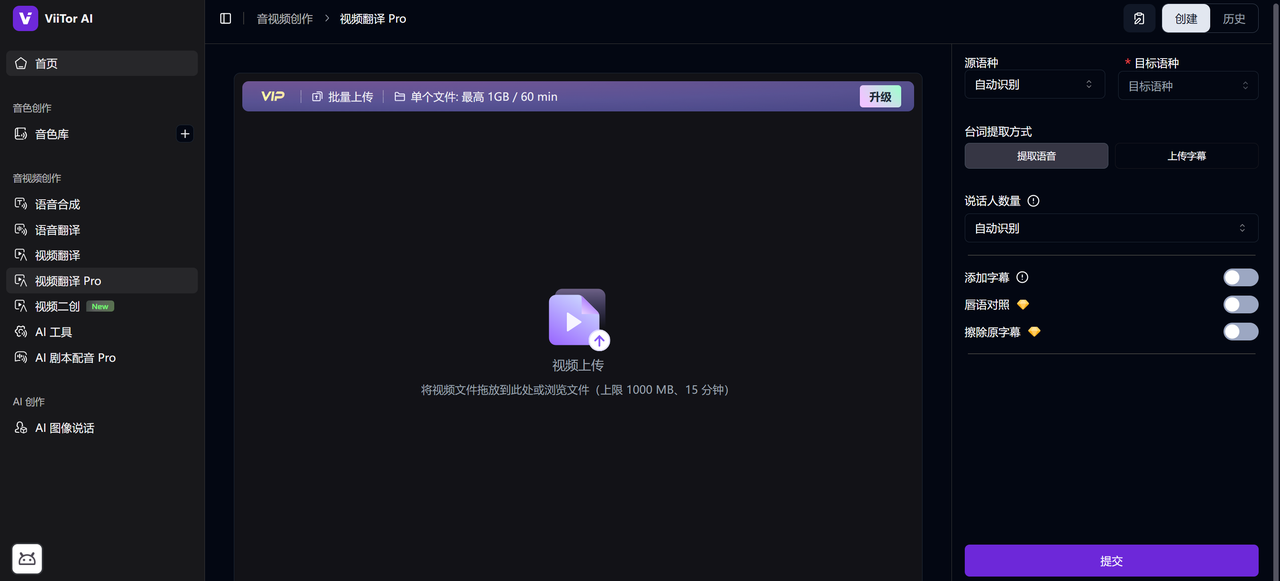Click the diamond icon beside 唇语对照
This screenshot has height=581, width=1280.
point(1023,305)
